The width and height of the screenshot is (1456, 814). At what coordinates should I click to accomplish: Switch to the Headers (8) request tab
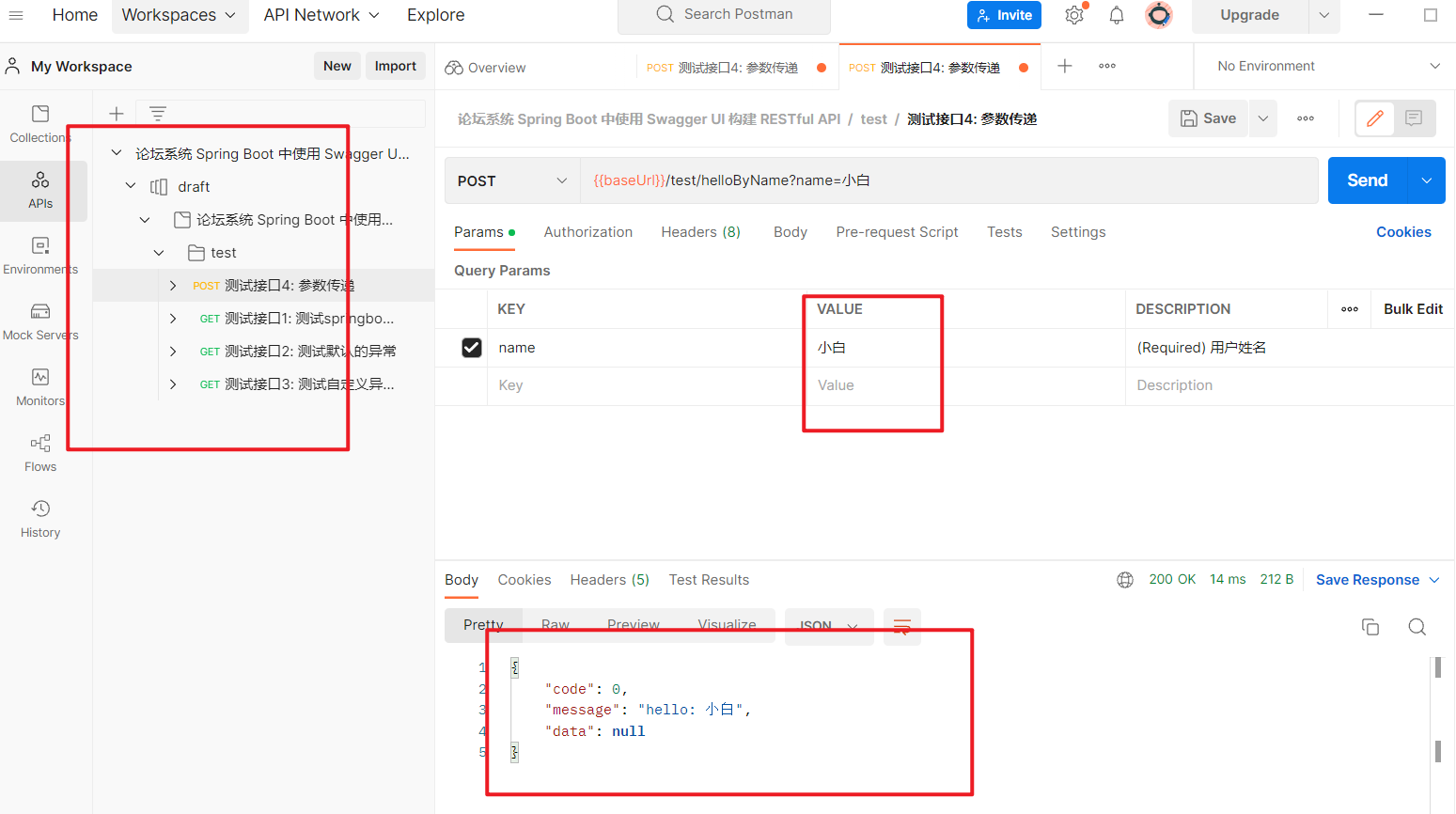[700, 232]
